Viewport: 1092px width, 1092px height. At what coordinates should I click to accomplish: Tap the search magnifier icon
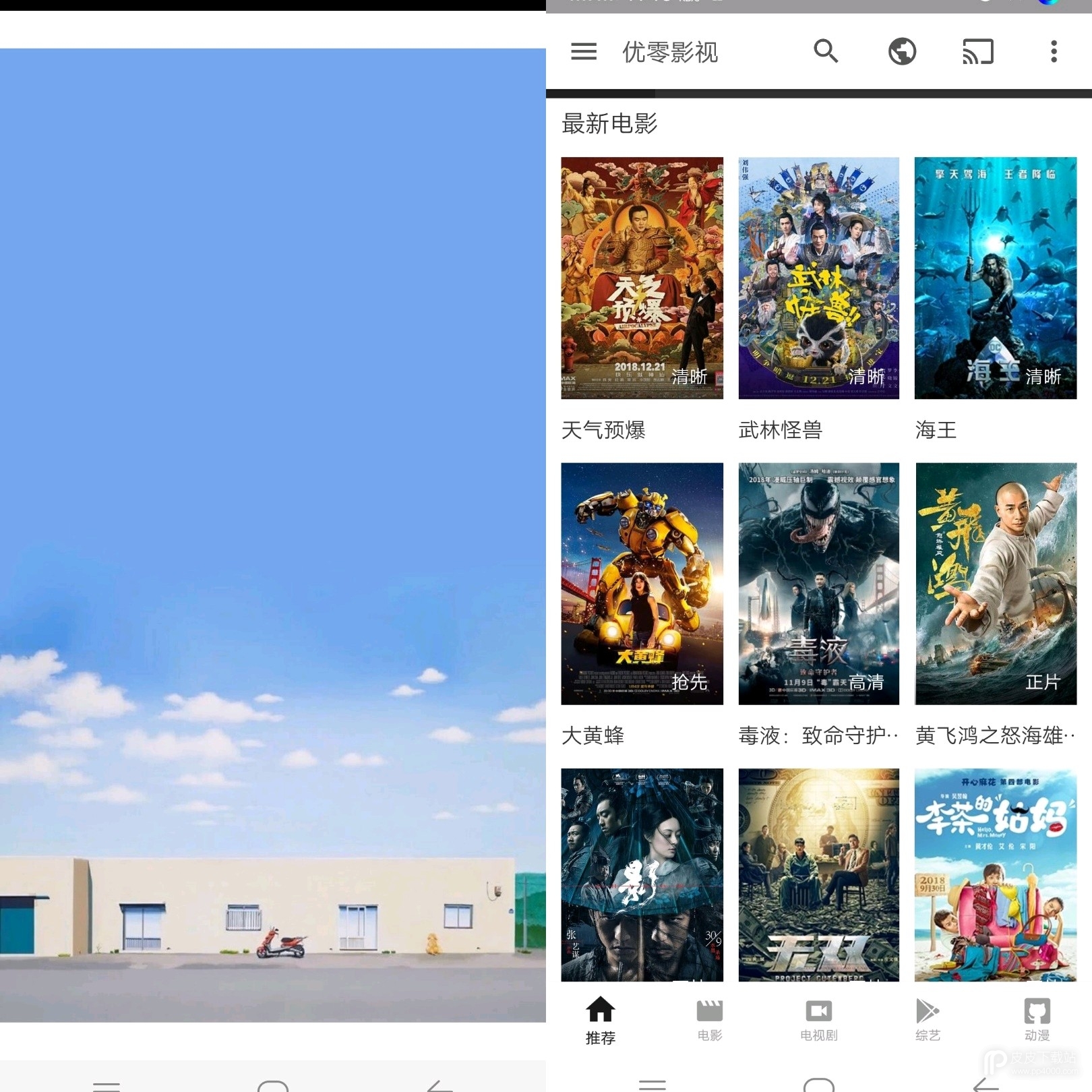point(826,51)
